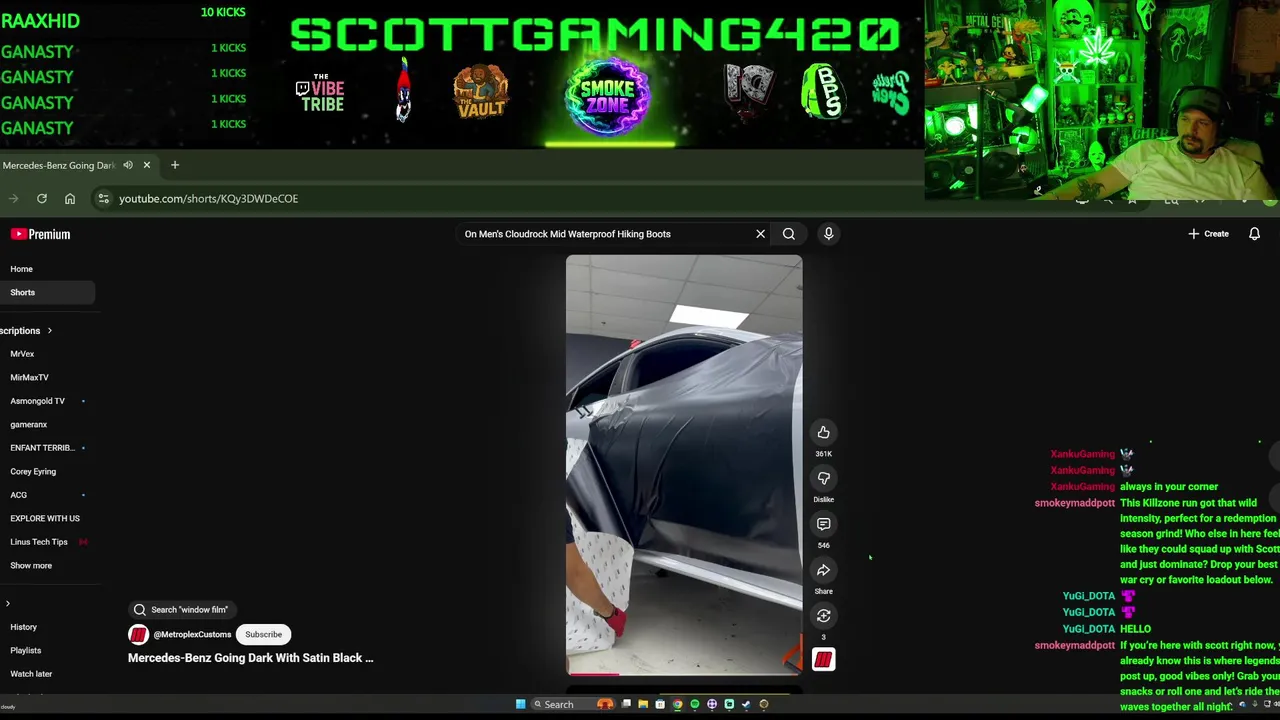Open Chrome from the taskbar
Image resolution: width=1280 pixels, height=720 pixels.
click(677, 704)
